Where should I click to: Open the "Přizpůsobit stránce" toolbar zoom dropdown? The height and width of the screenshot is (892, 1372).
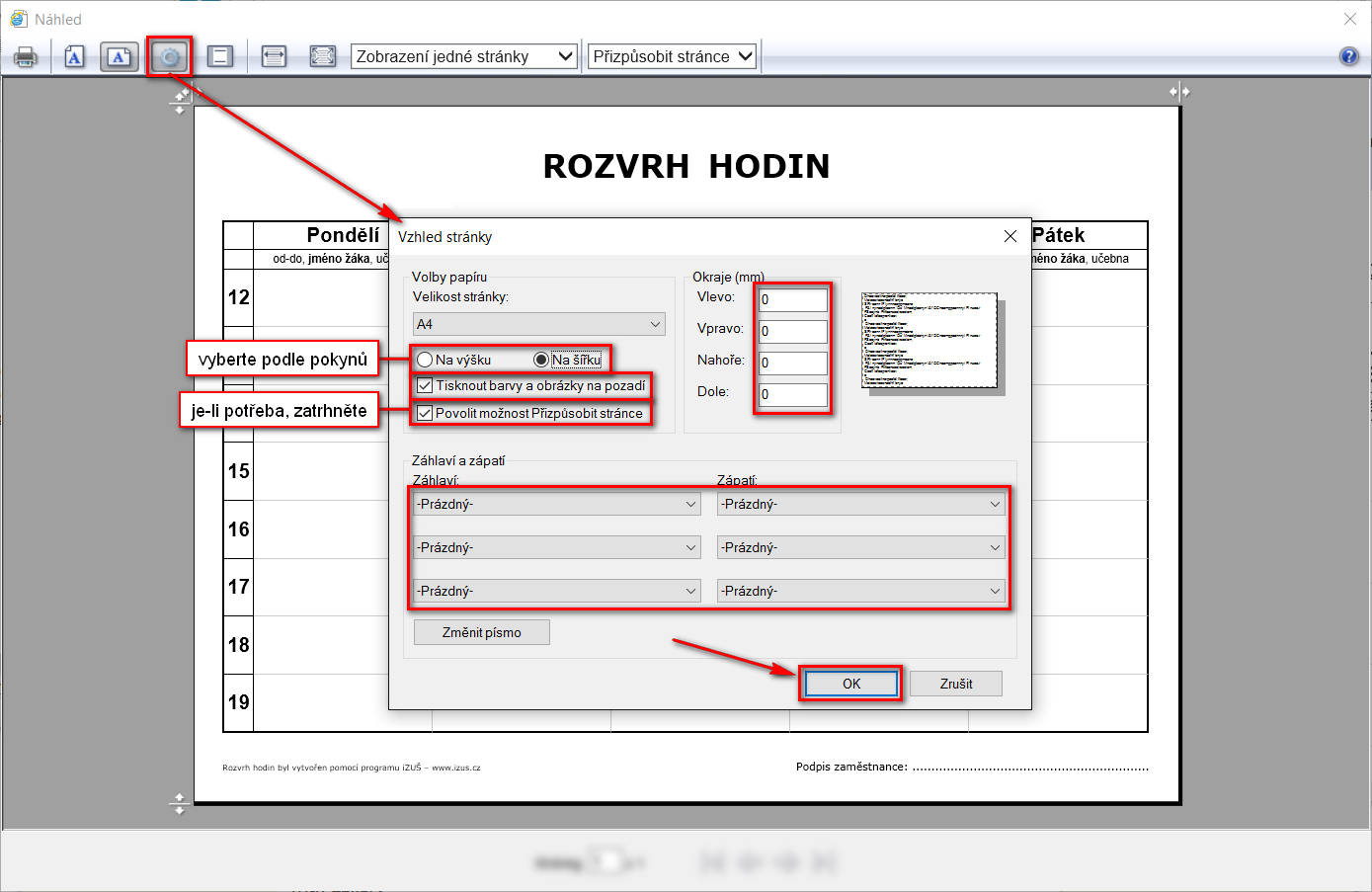tap(673, 56)
